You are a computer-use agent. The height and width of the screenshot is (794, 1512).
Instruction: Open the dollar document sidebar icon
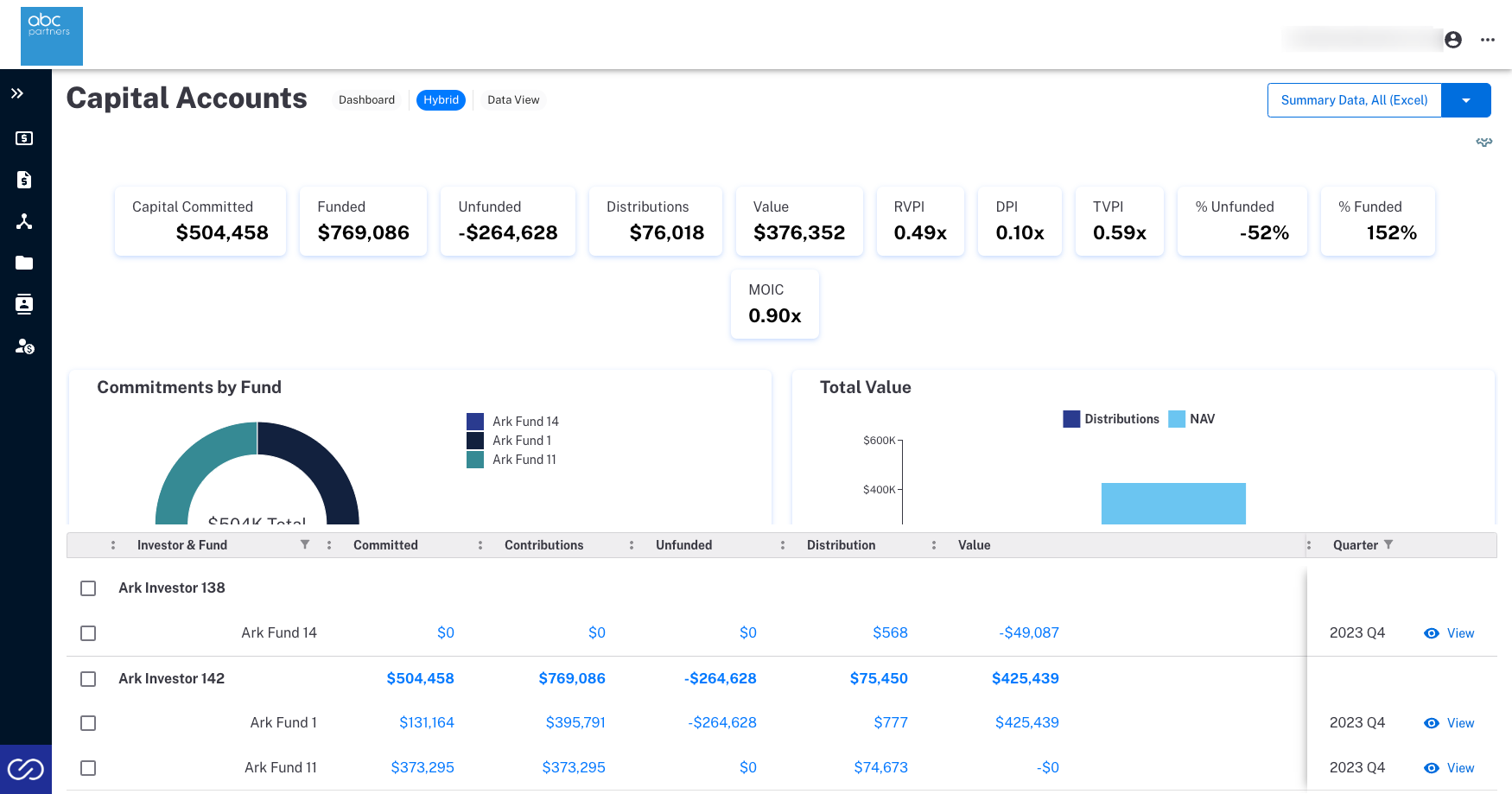coord(24,180)
